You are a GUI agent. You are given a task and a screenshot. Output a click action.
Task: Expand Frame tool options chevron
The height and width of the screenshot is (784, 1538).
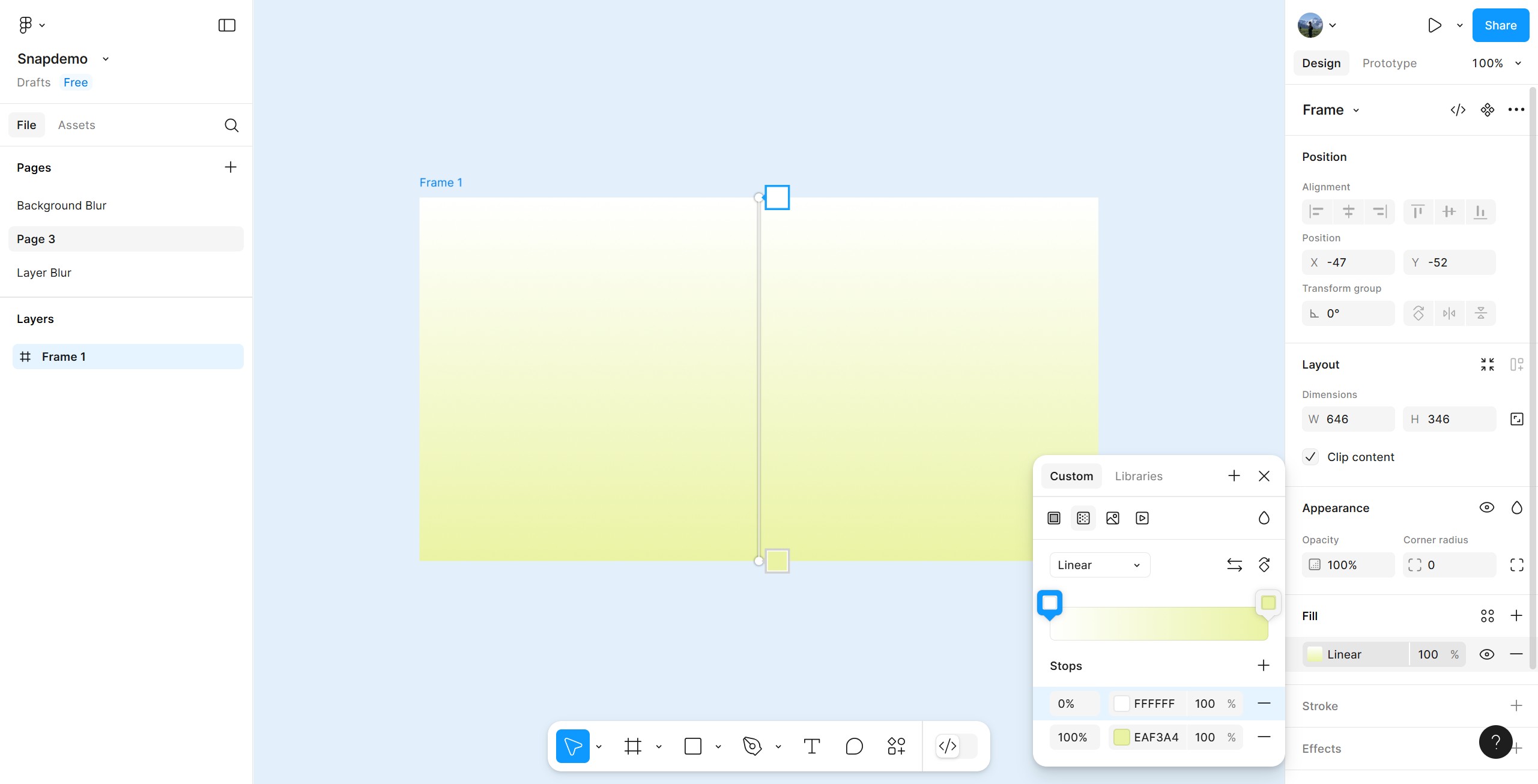coord(659,747)
